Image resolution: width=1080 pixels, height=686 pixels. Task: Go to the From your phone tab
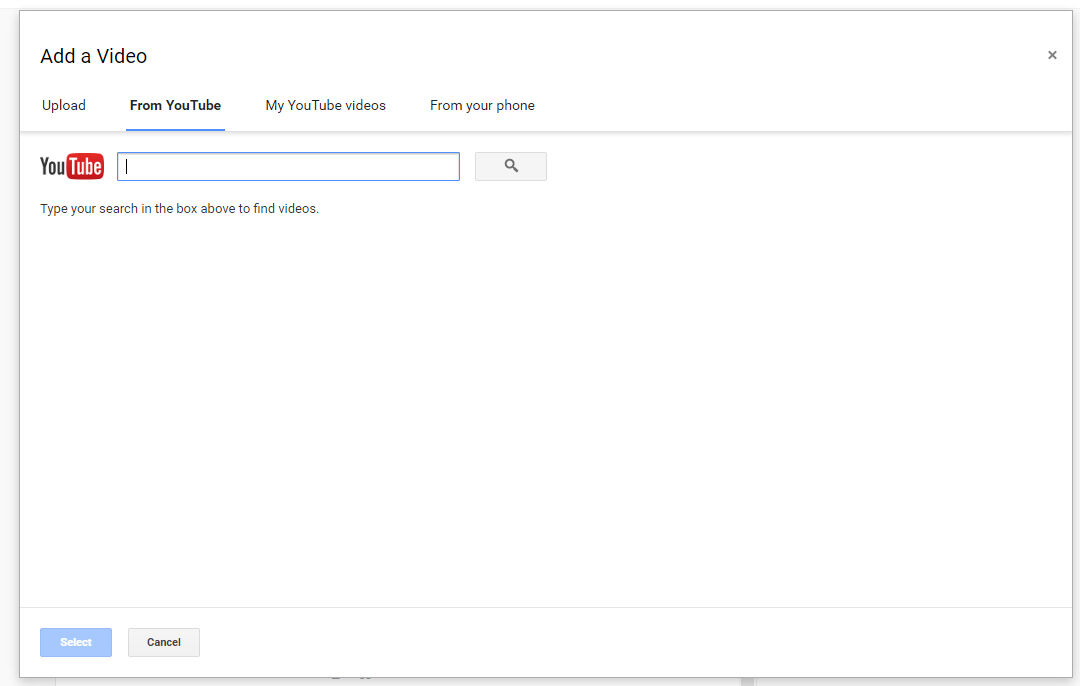[482, 105]
